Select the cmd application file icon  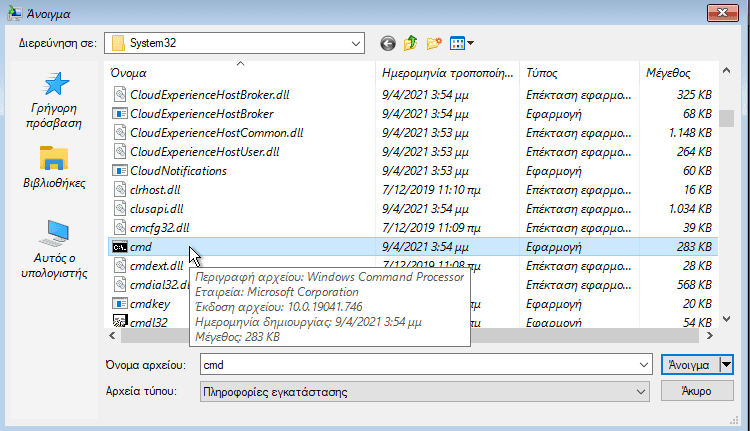[x=119, y=247]
